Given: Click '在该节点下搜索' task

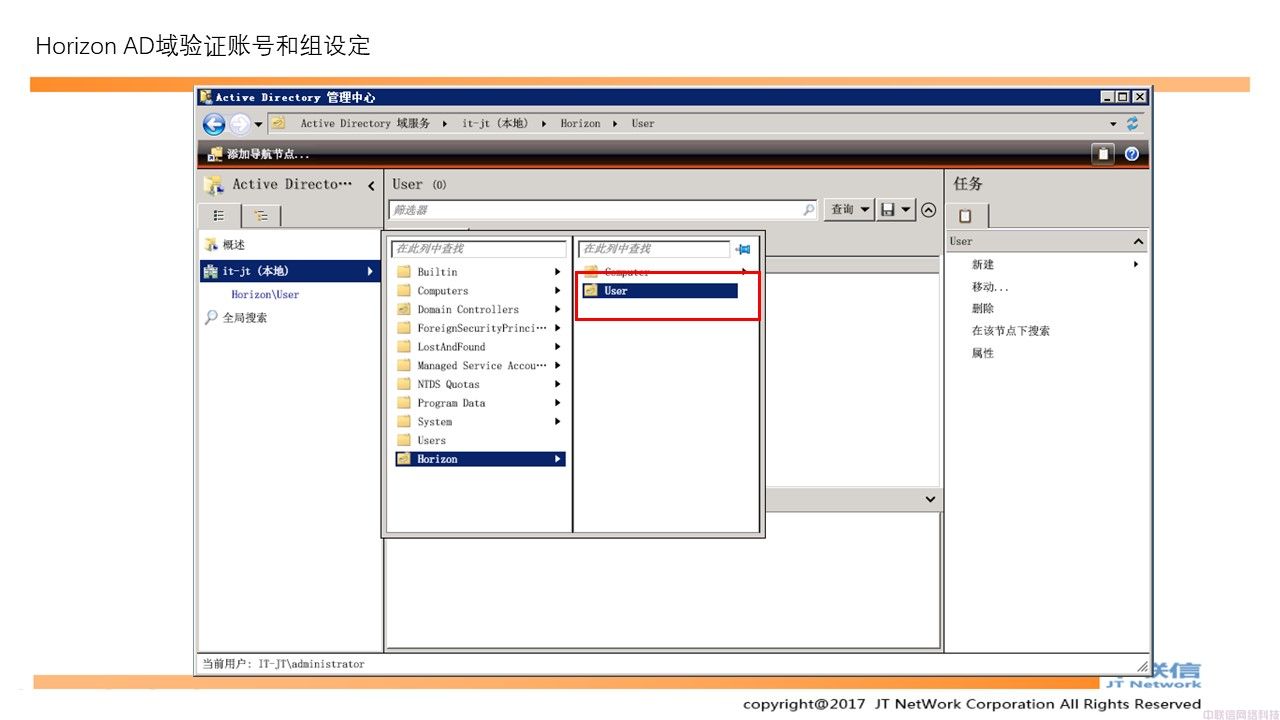Looking at the screenshot, I should (1011, 331).
